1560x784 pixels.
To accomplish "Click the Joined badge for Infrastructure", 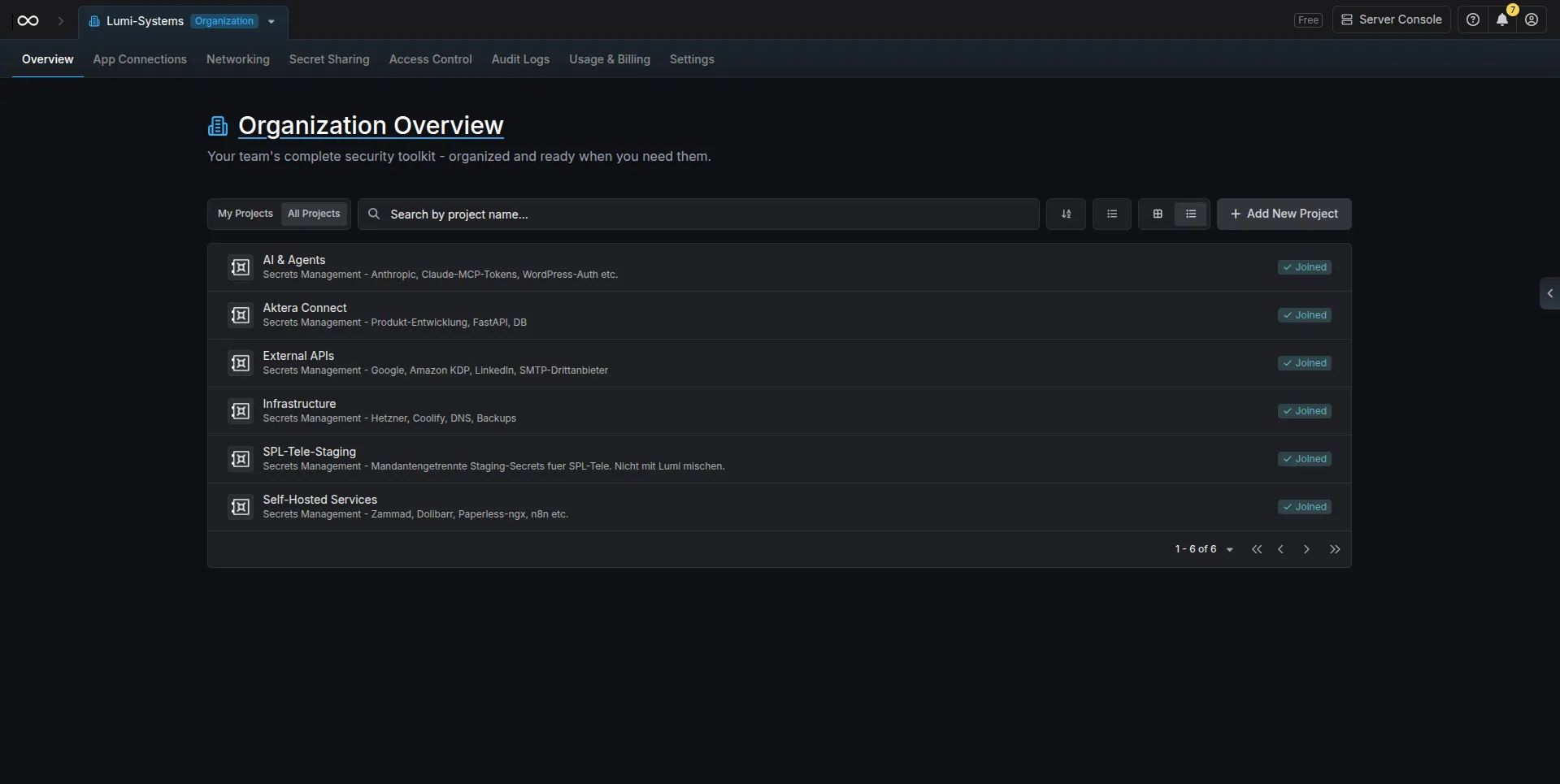I will (1305, 411).
